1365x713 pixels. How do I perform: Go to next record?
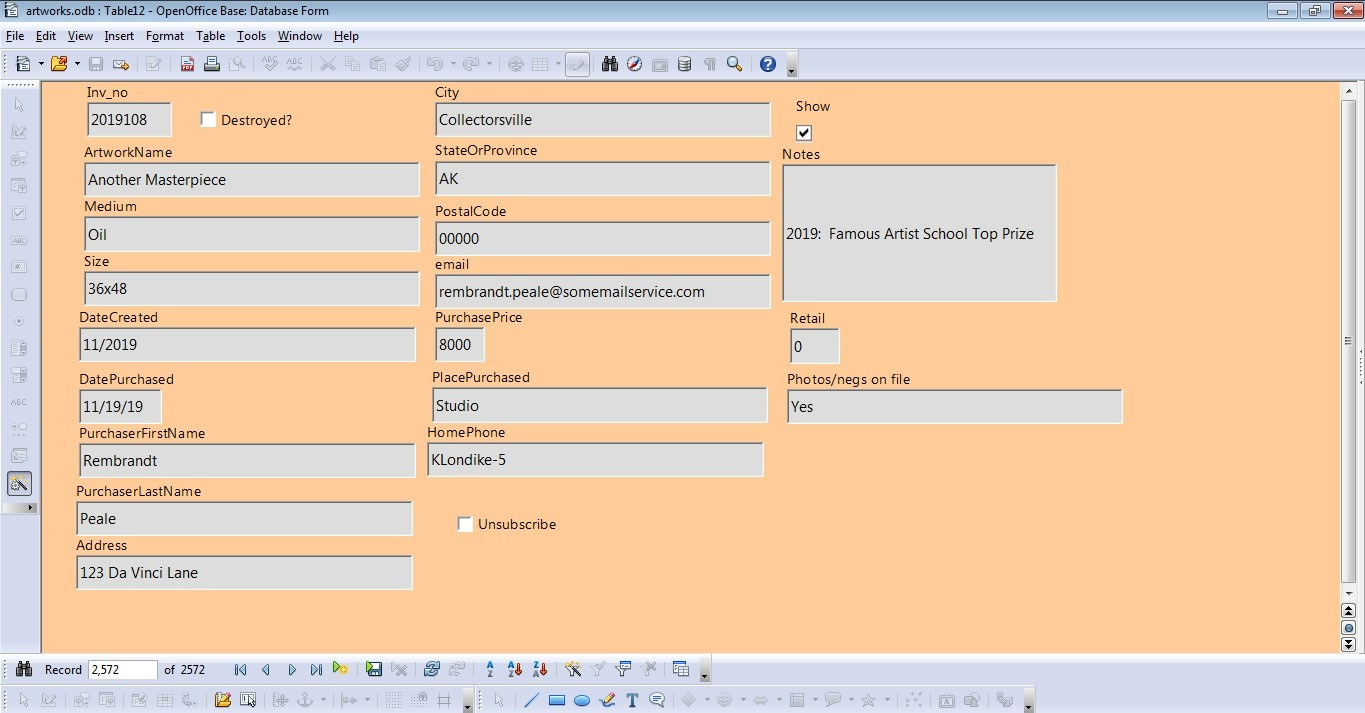tap(291, 670)
